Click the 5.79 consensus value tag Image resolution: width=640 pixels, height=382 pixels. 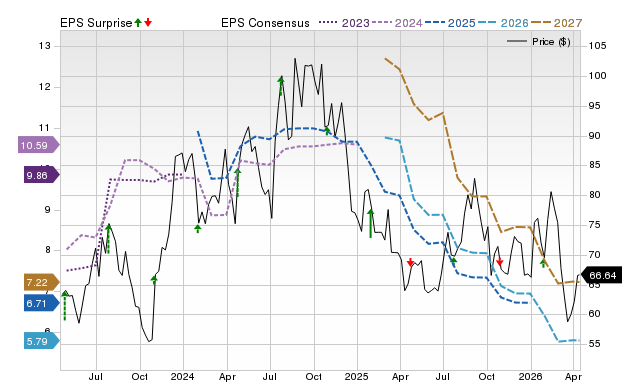tap(42, 341)
